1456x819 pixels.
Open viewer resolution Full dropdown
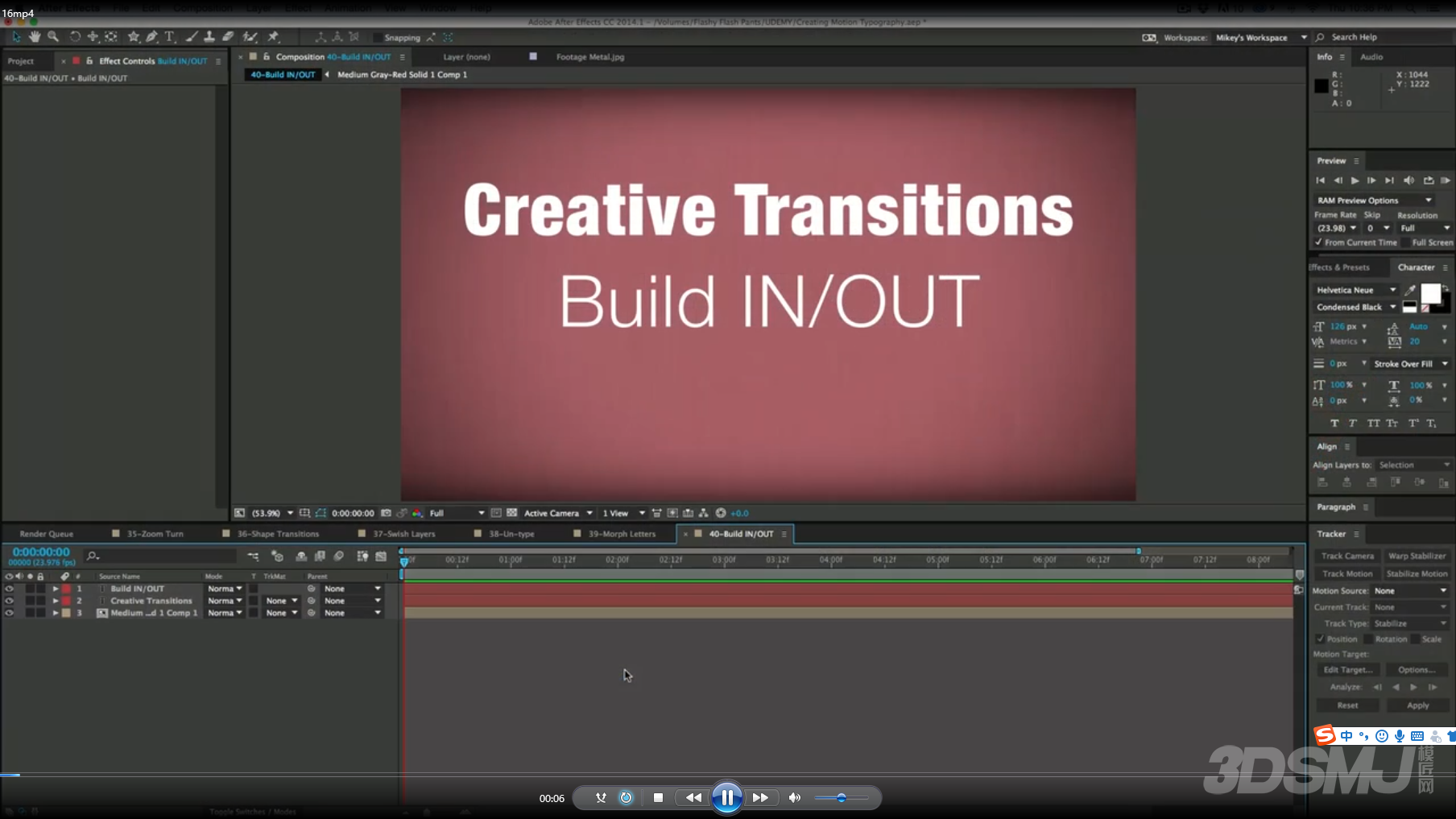(457, 513)
